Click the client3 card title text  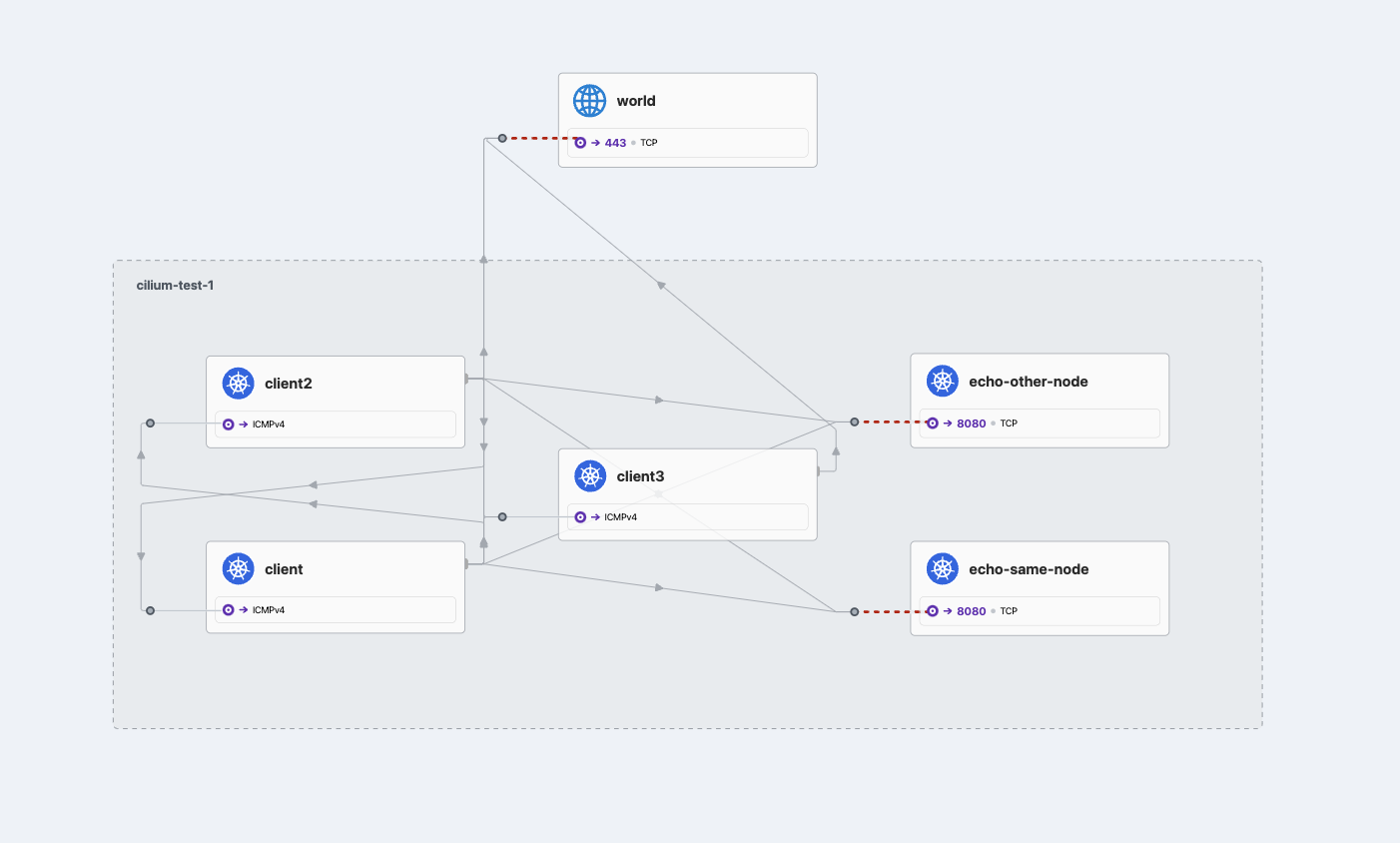[x=640, y=476]
